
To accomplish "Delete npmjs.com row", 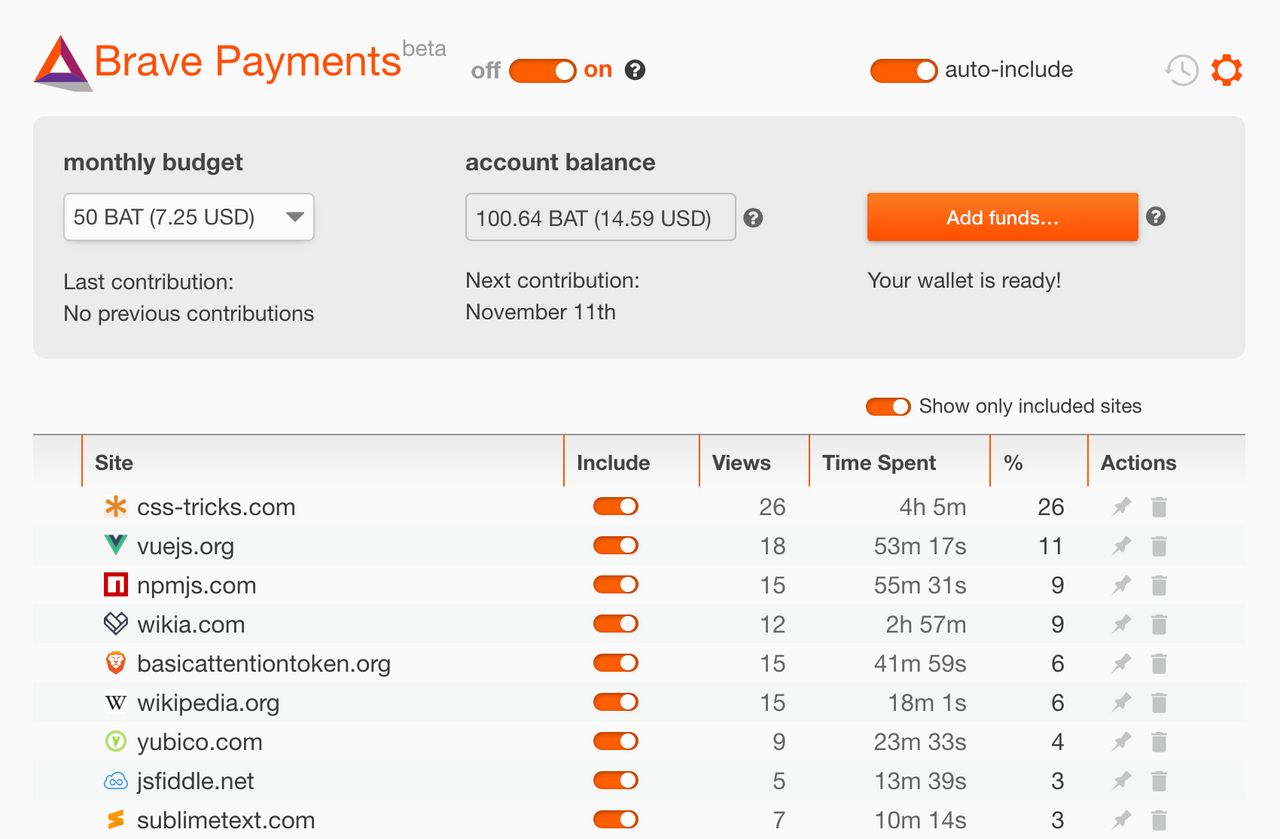I will (x=1159, y=585).
